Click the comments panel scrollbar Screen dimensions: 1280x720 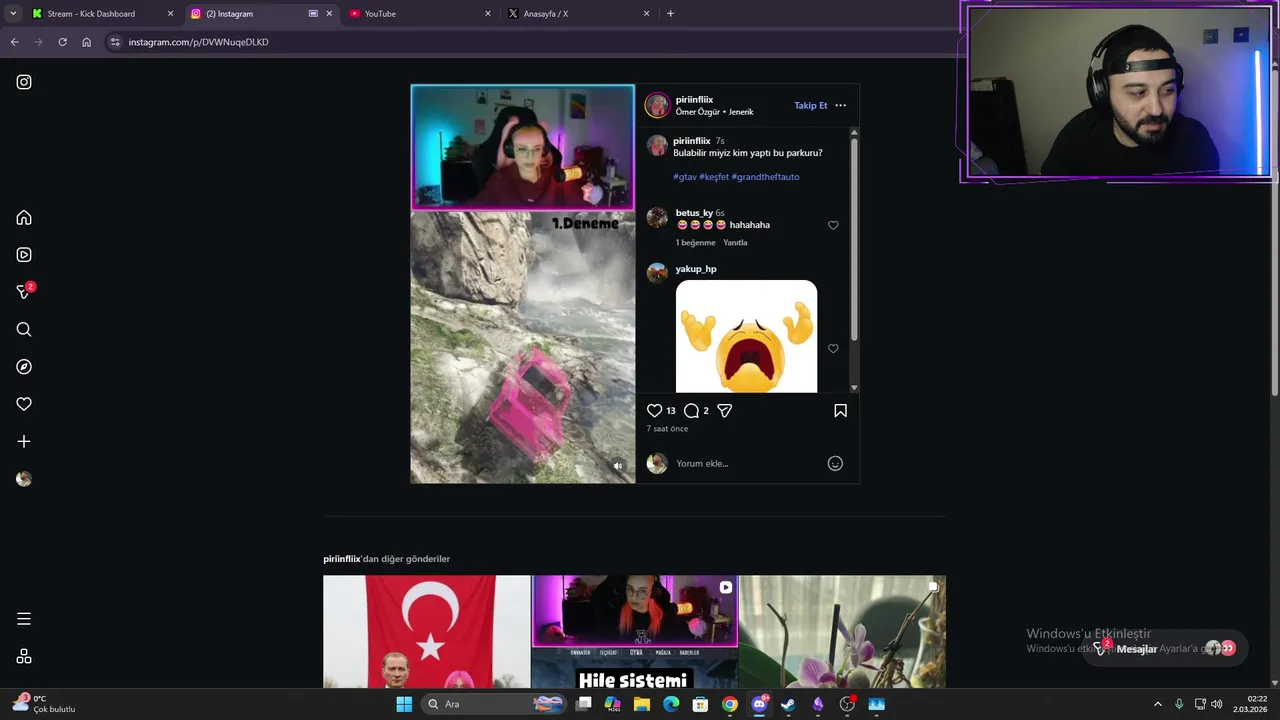point(854,240)
